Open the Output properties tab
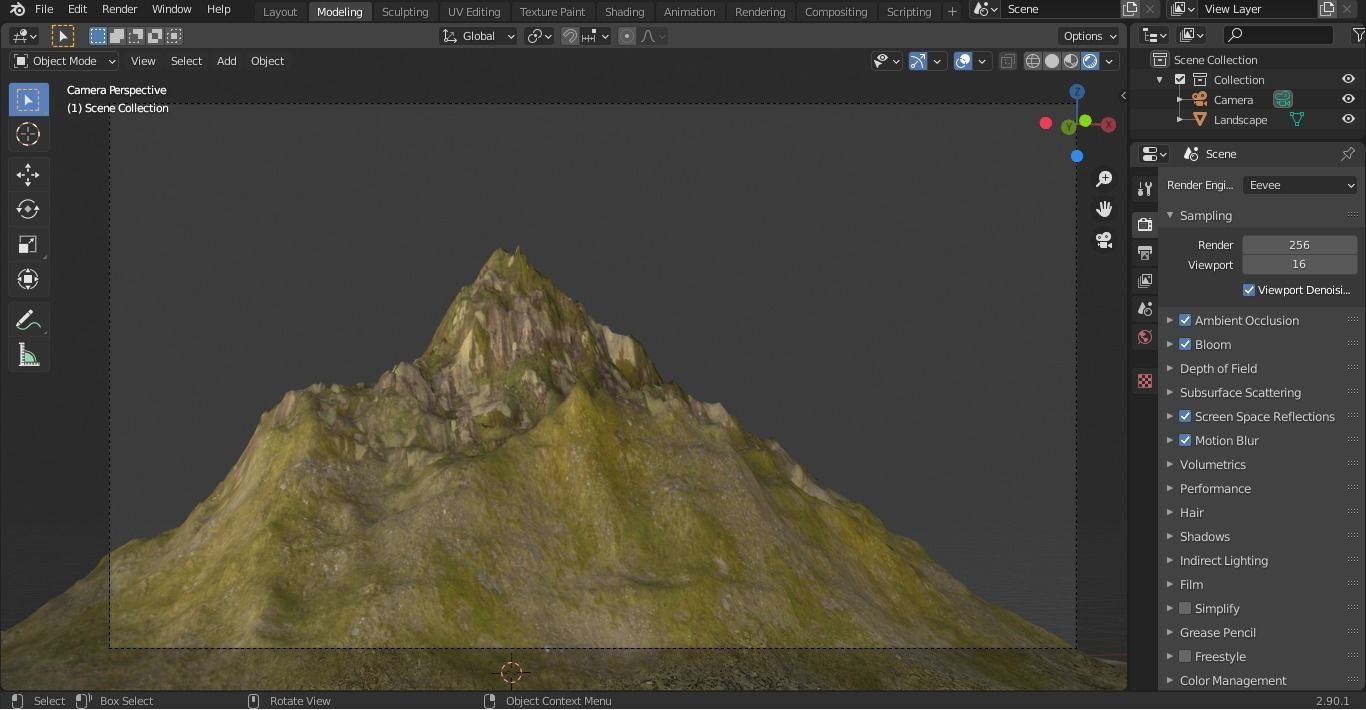This screenshot has width=1366, height=710. click(1145, 253)
